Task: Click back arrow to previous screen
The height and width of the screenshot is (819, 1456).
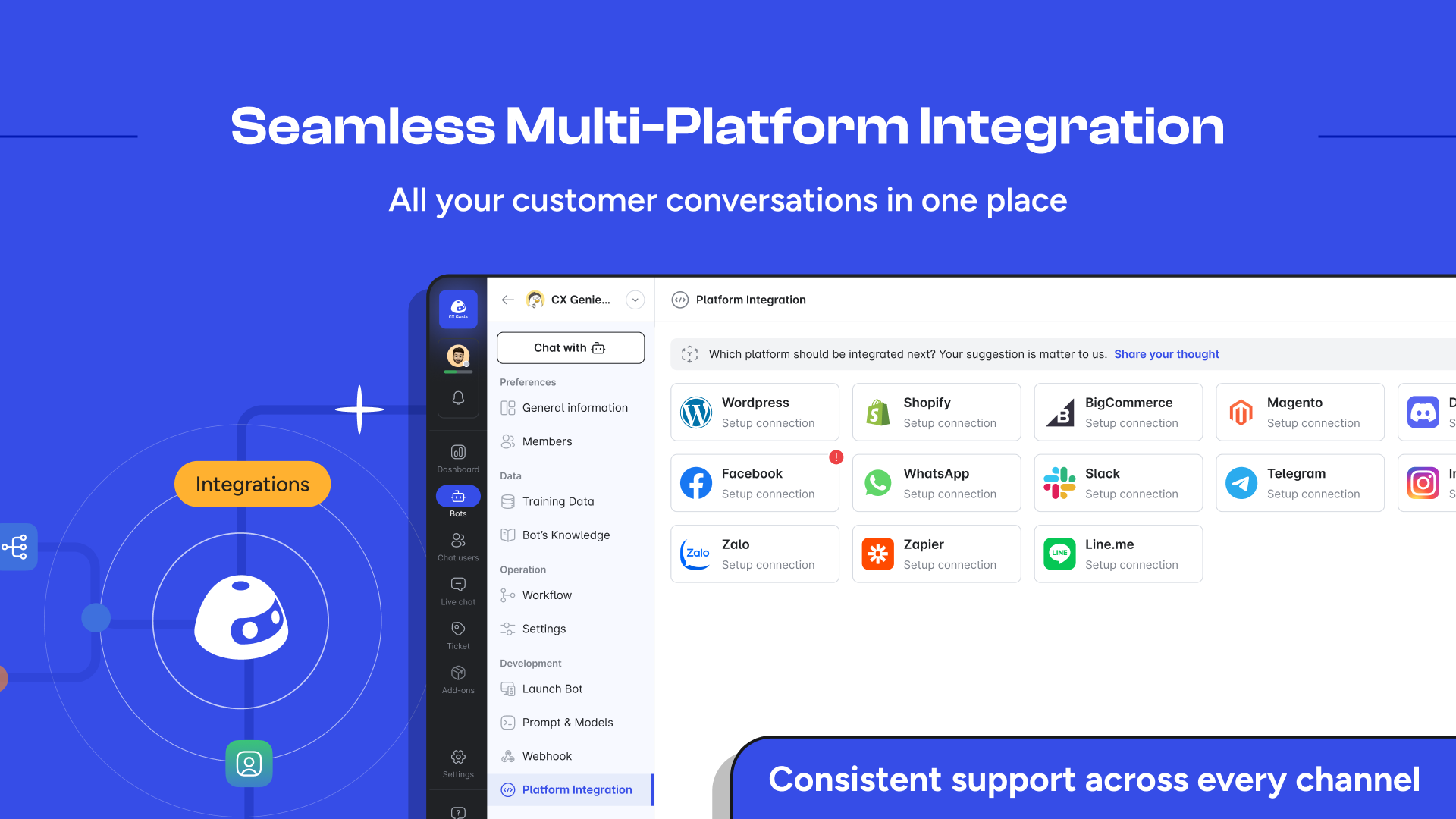Action: [x=509, y=299]
